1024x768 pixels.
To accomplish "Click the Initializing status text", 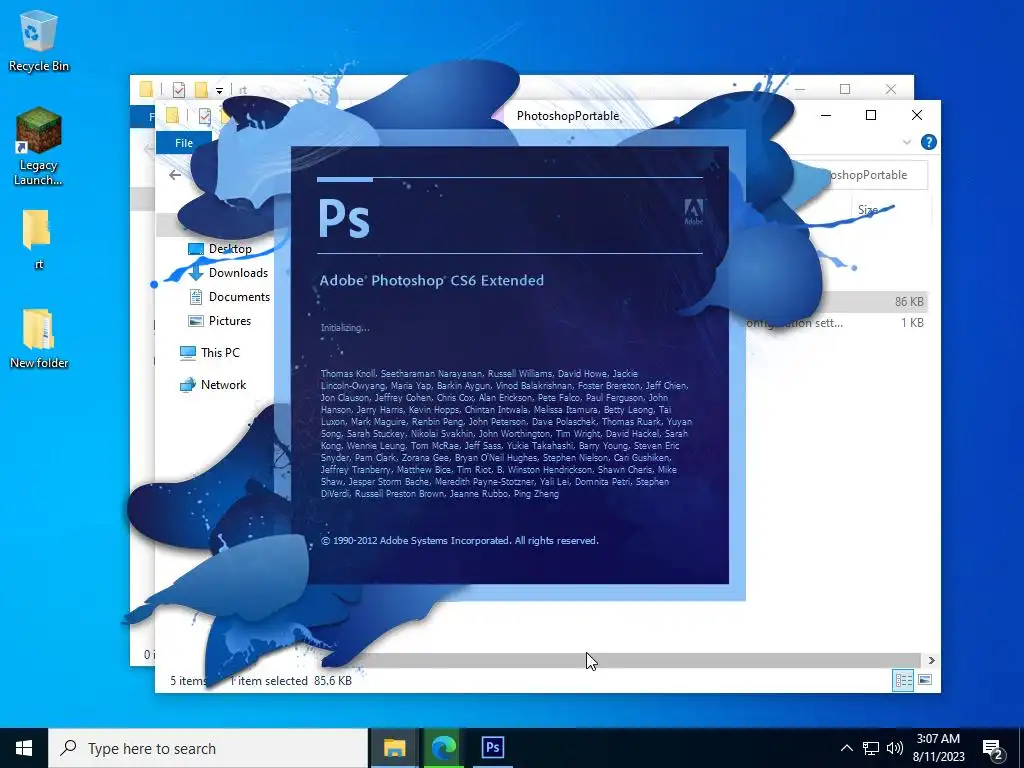I will click(x=345, y=328).
